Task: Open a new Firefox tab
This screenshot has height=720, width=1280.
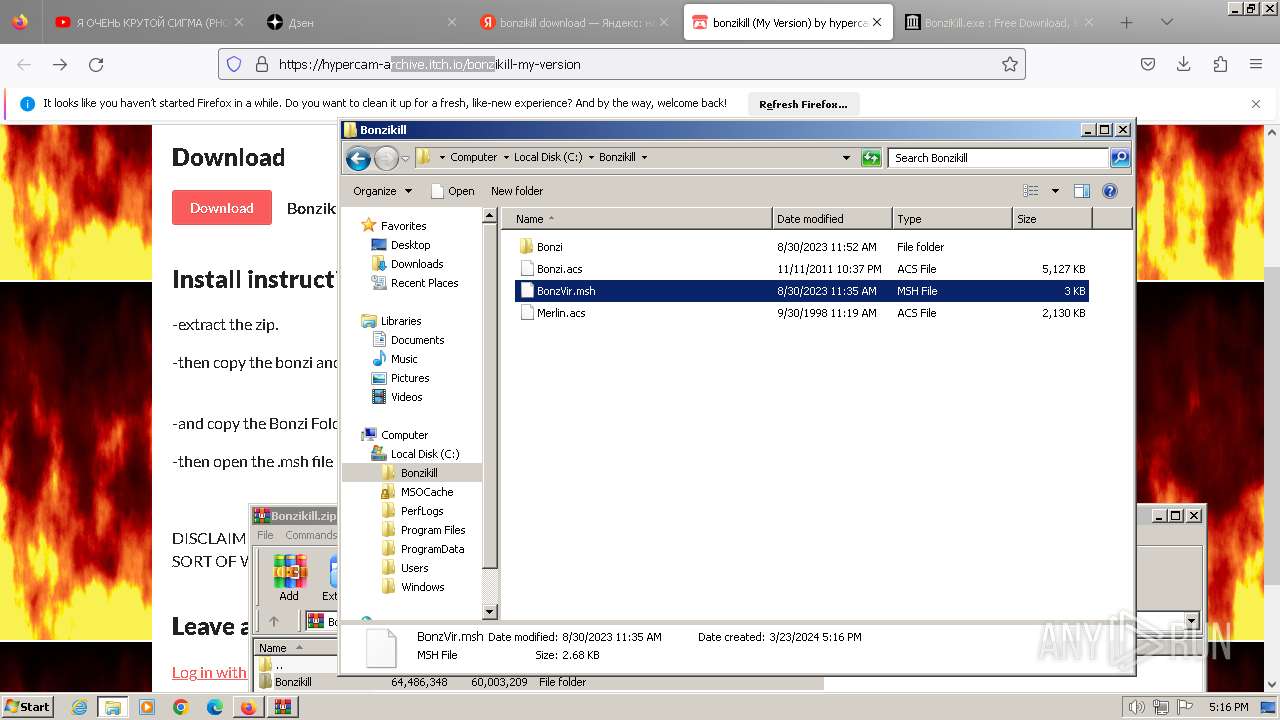Action: pyautogui.click(x=1127, y=22)
